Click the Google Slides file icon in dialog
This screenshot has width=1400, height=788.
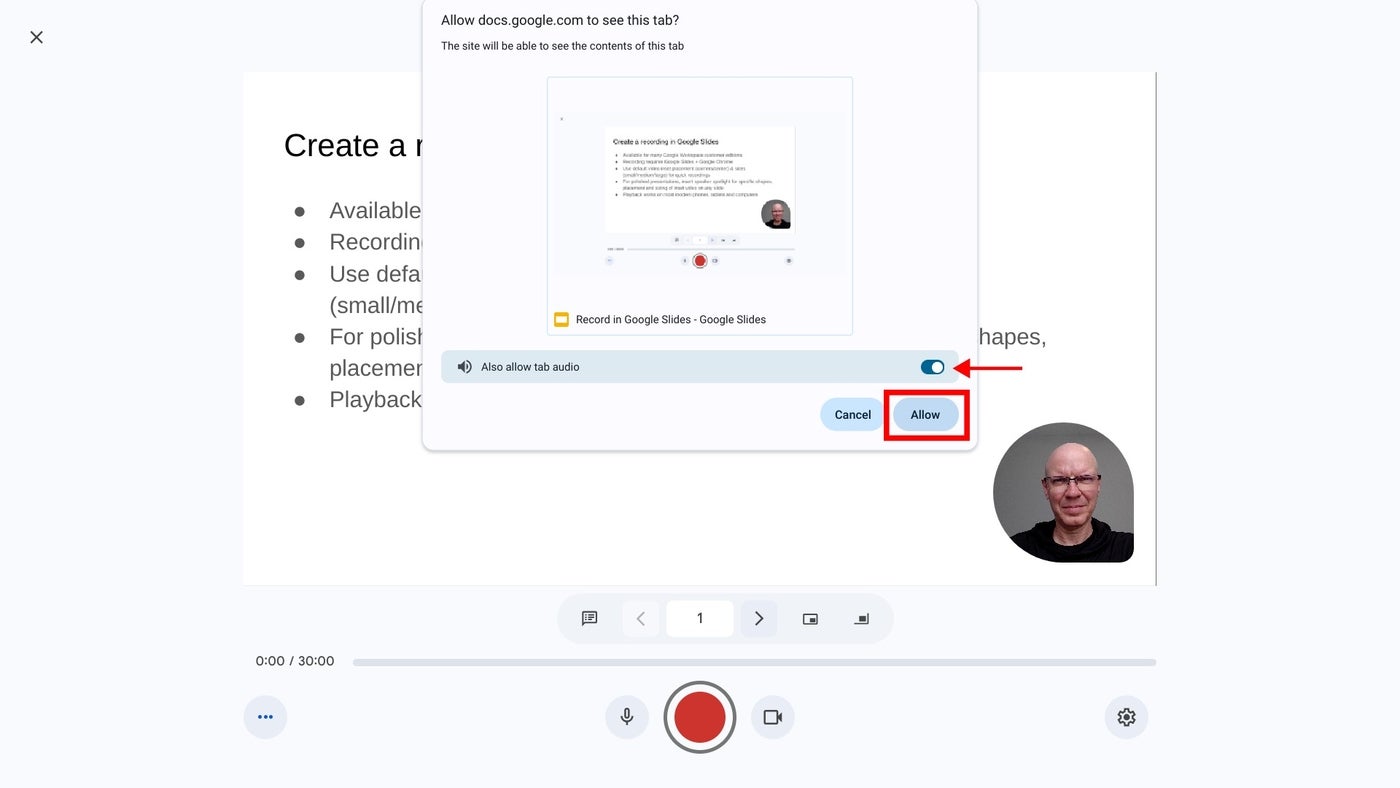pyautogui.click(x=561, y=320)
